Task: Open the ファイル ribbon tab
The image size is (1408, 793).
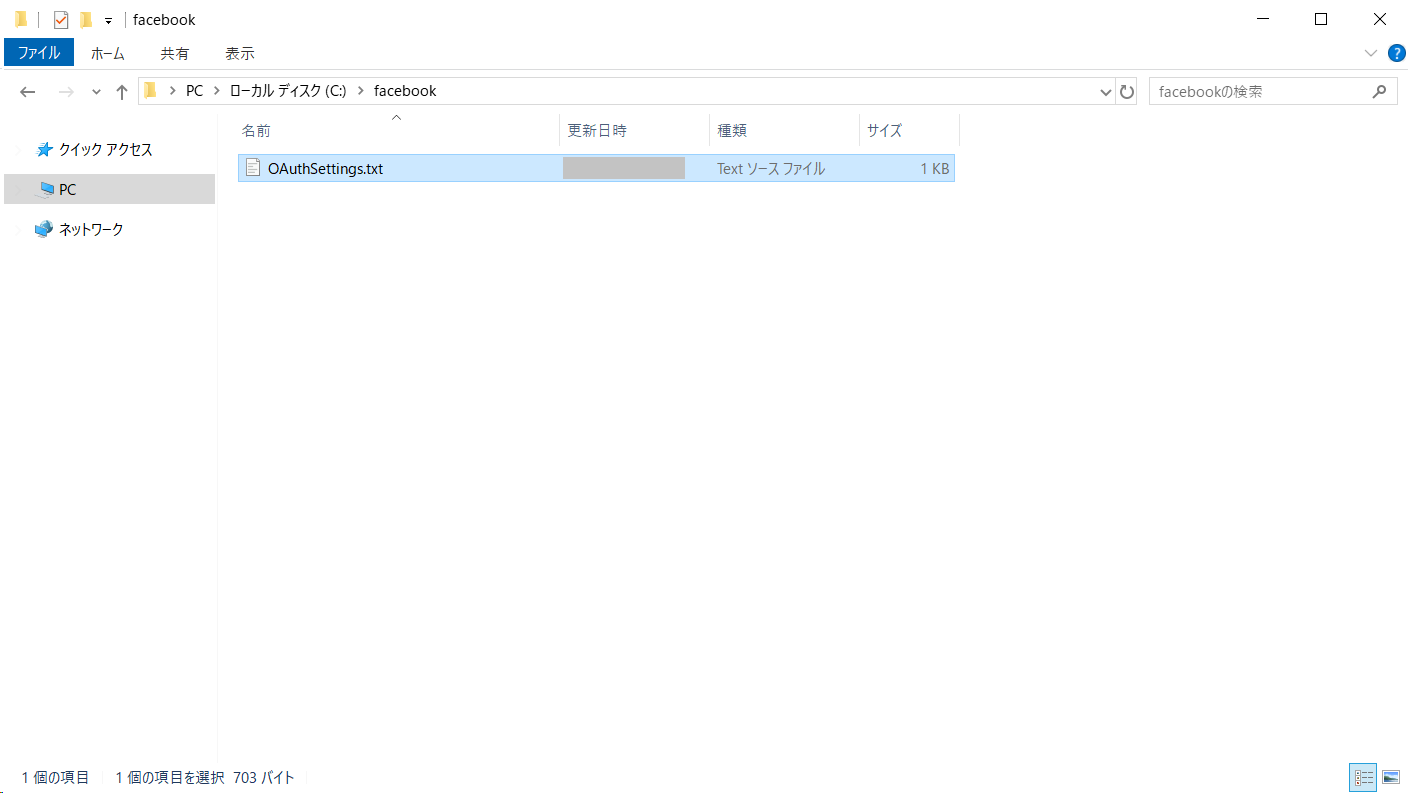Action: pos(39,53)
